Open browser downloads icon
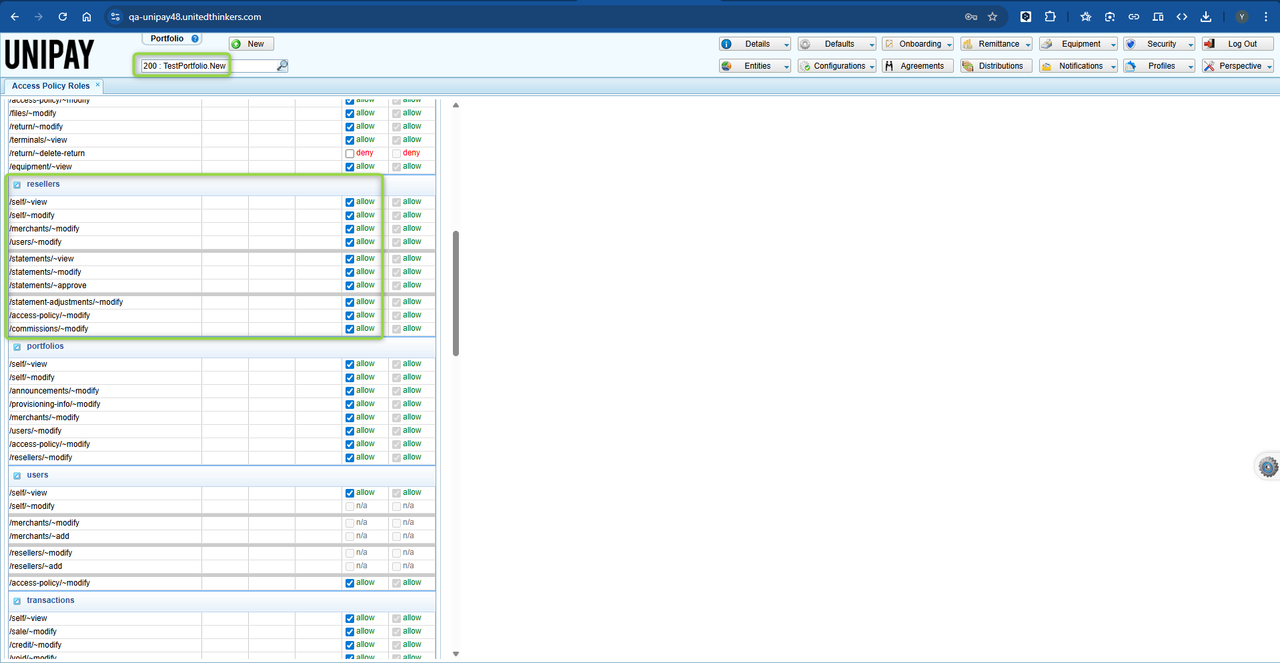 pyautogui.click(x=1206, y=16)
